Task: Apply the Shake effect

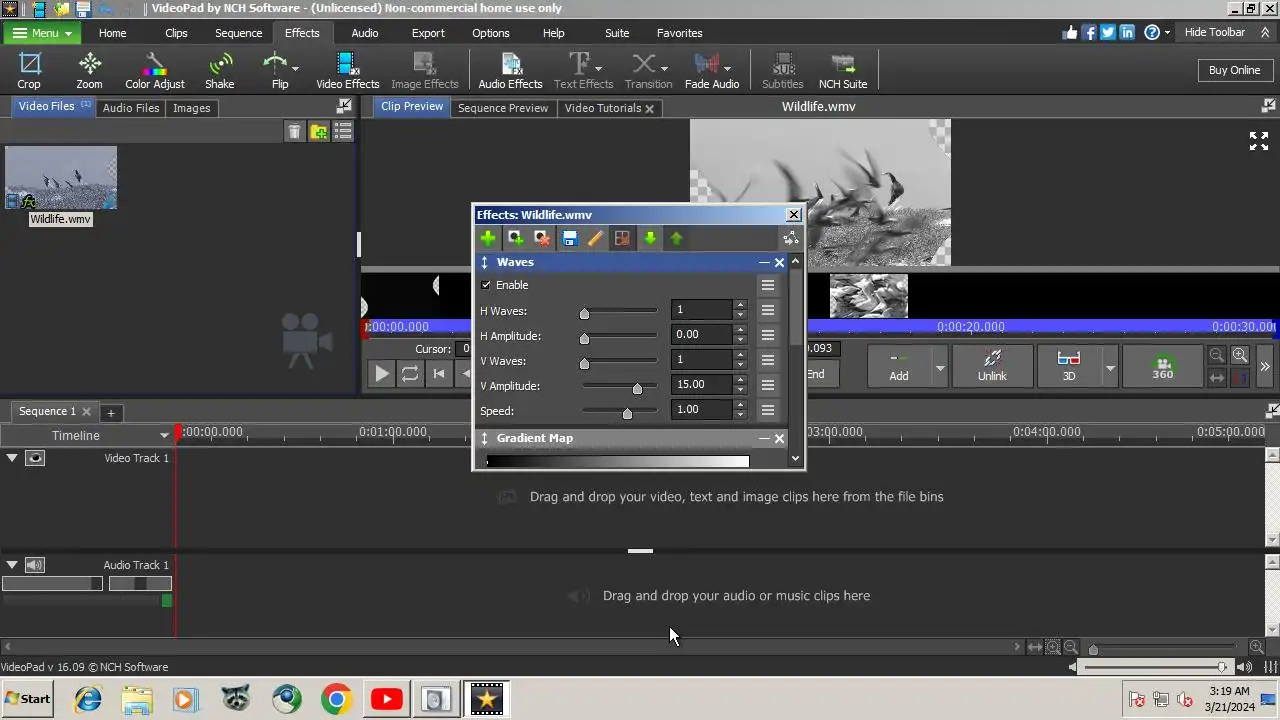Action: coord(219,71)
